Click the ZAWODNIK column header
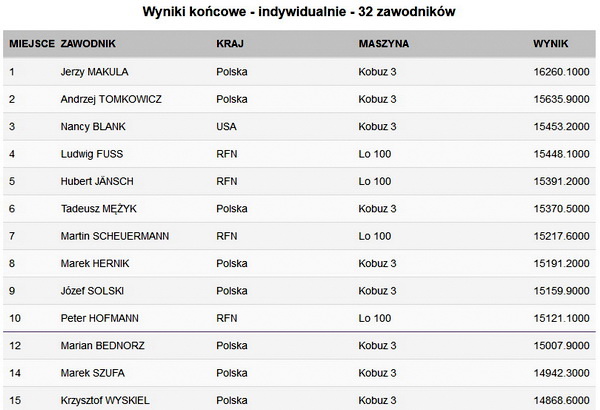This screenshot has width=600, height=410. coord(89,45)
